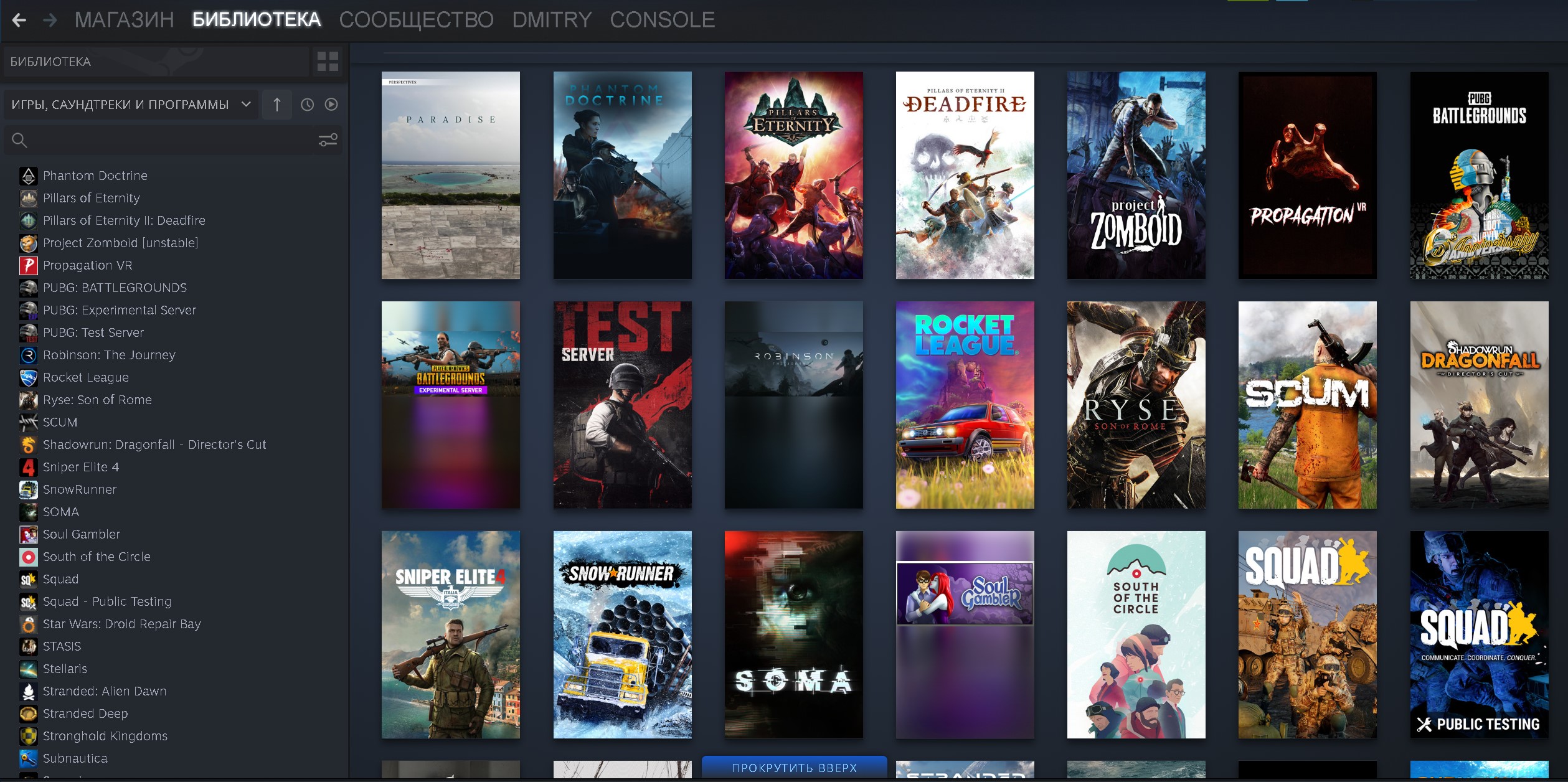Toggle sort by recent activity clock
The height and width of the screenshot is (782, 1568).
pos(307,105)
